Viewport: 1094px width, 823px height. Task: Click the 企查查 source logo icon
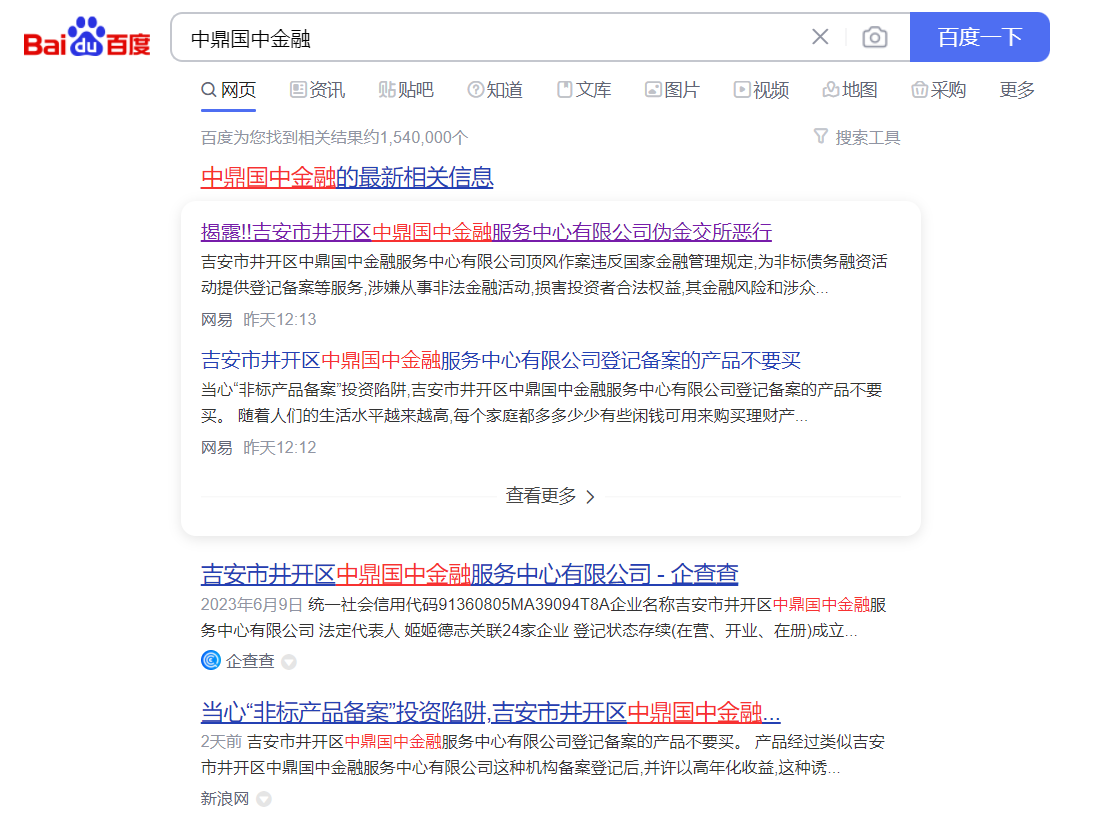point(211,660)
